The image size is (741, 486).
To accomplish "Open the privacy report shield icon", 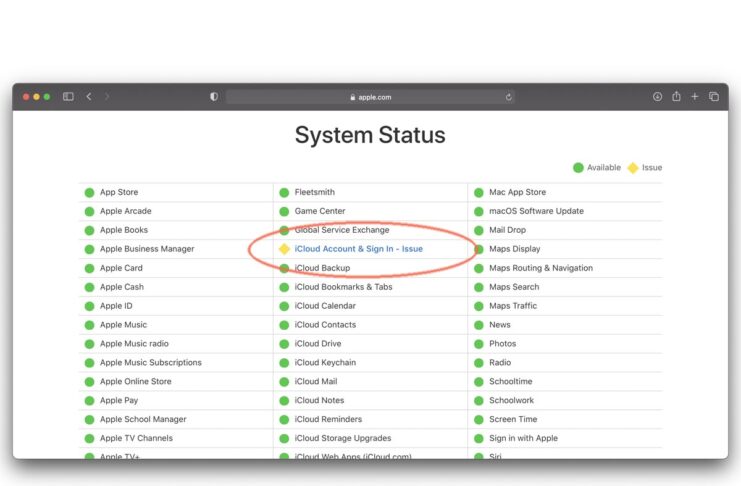I will 214,96.
